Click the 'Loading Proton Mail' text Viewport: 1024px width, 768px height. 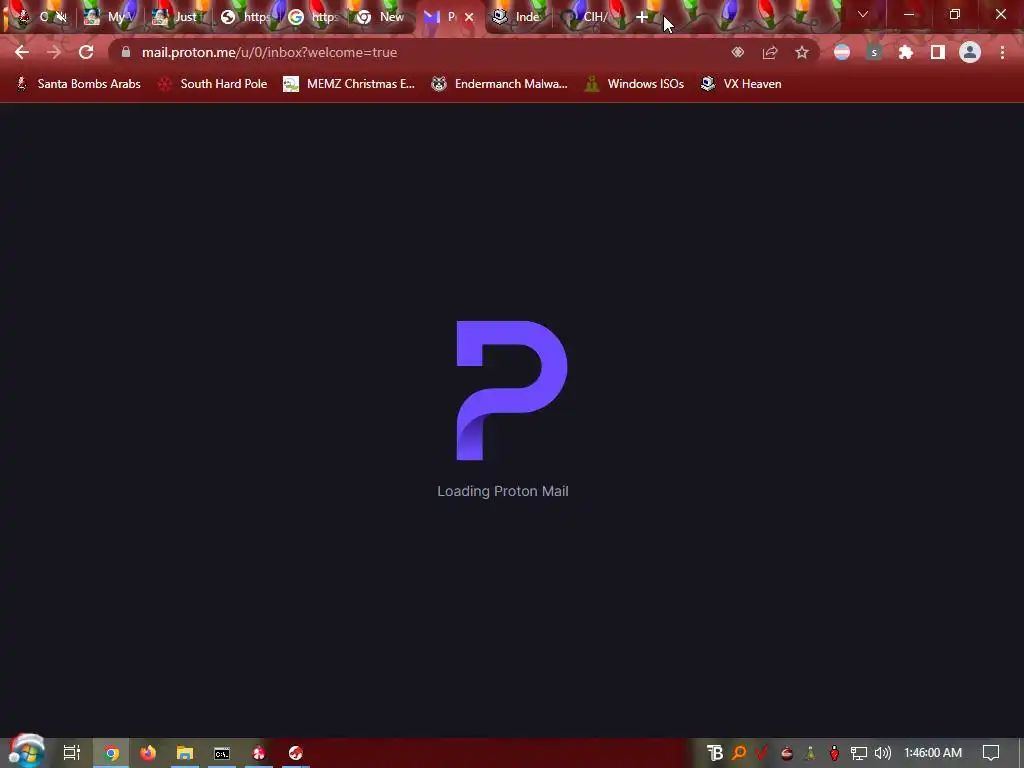coord(503,491)
